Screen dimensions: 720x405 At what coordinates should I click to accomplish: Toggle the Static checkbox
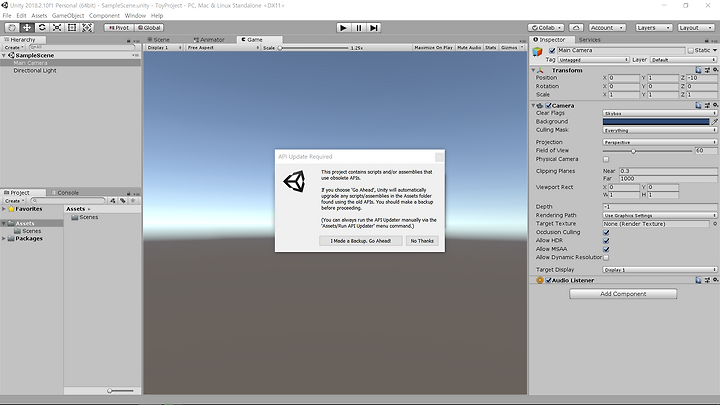pos(690,51)
